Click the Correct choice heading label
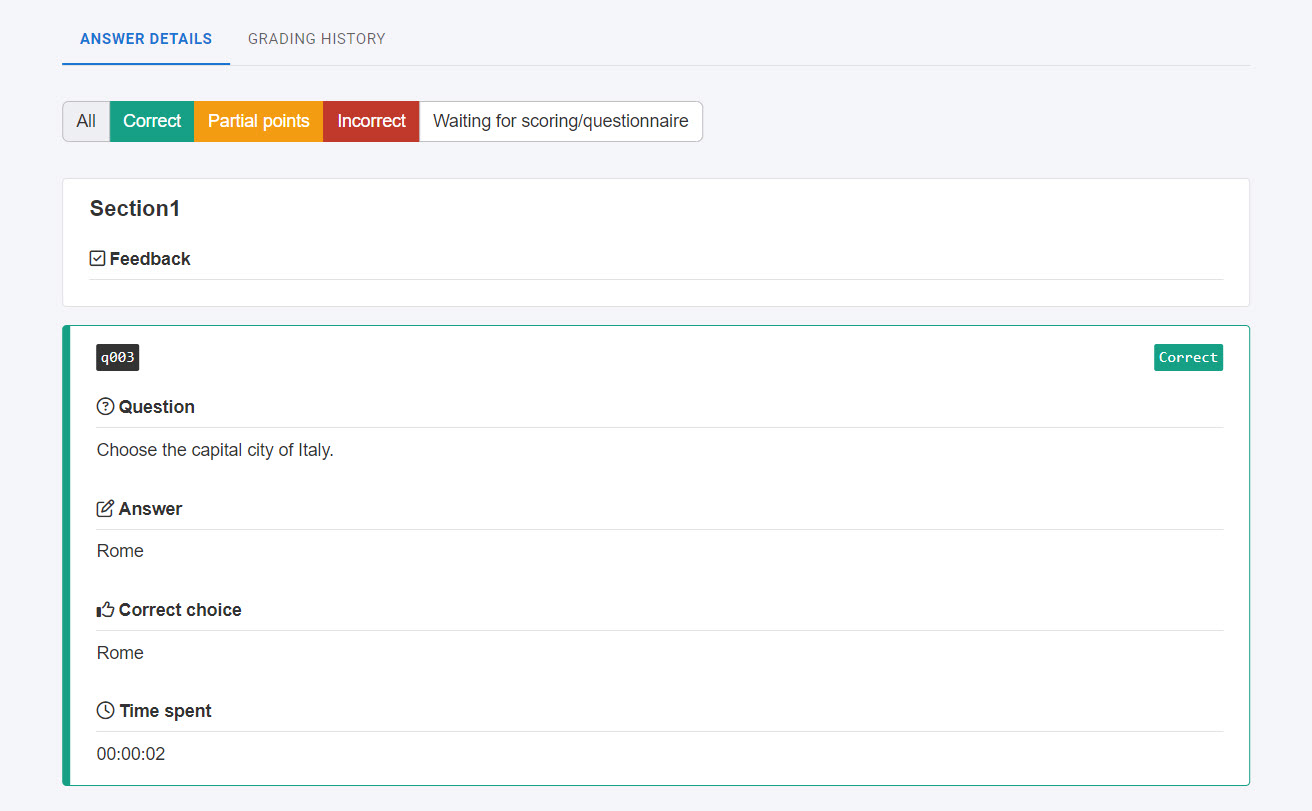The height and width of the screenshot is (811, 1312). point(180,610)
